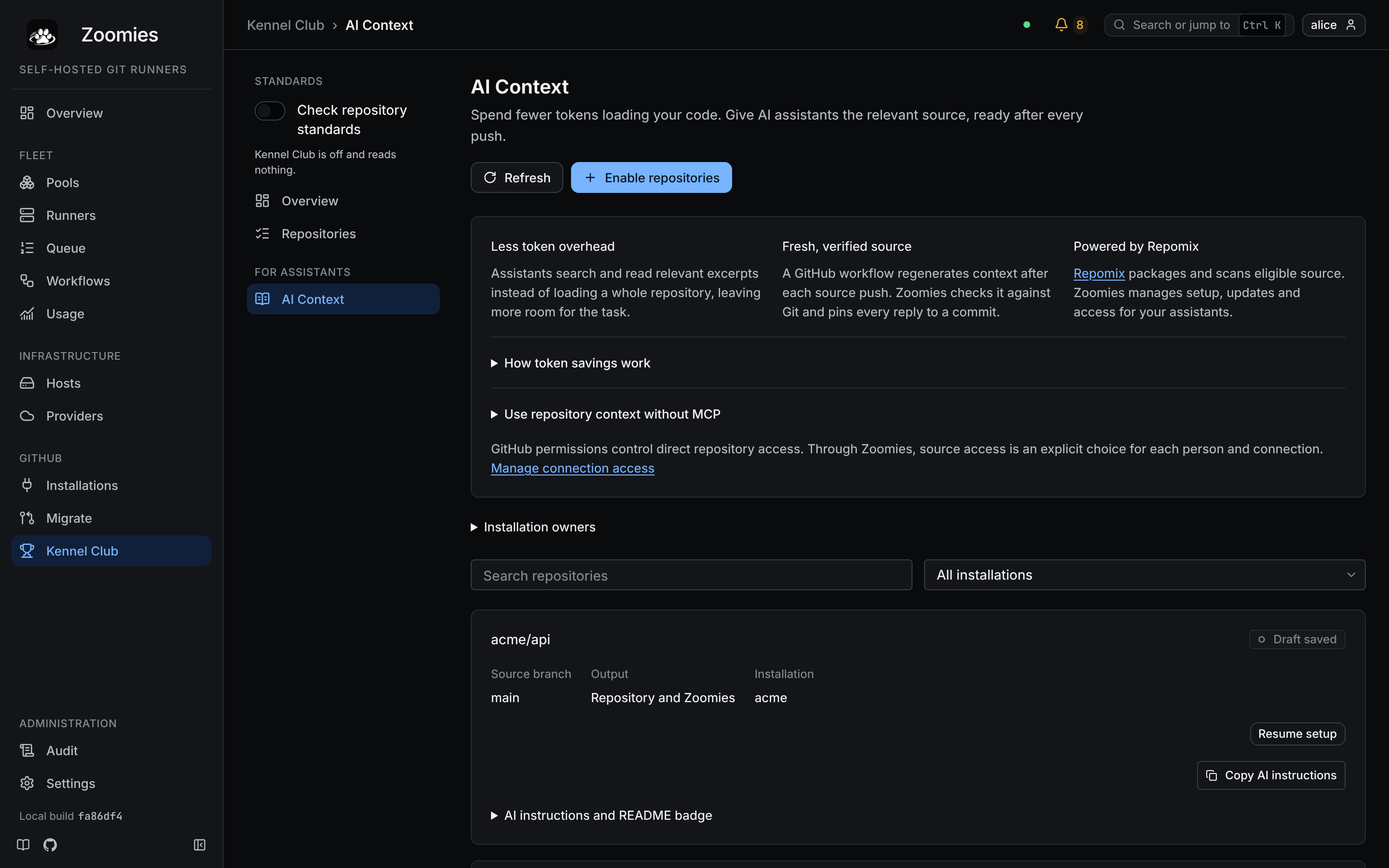Image resolution: width=1389 pixels, height=868 pixels.
Task: Open Queue via its list icon
Action: (27, 248)
